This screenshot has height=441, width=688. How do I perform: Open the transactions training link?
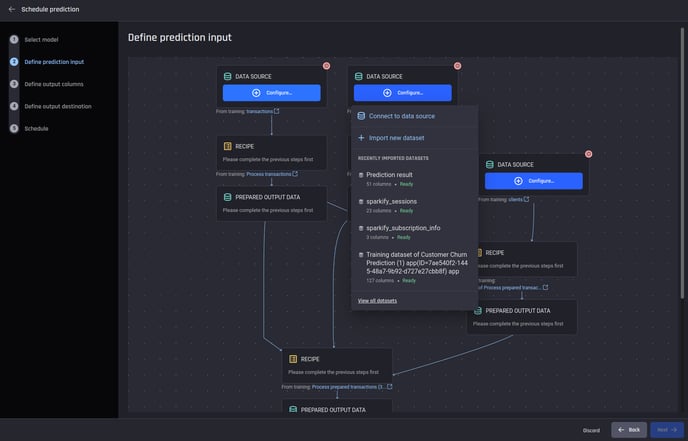[x=259, y=111]
